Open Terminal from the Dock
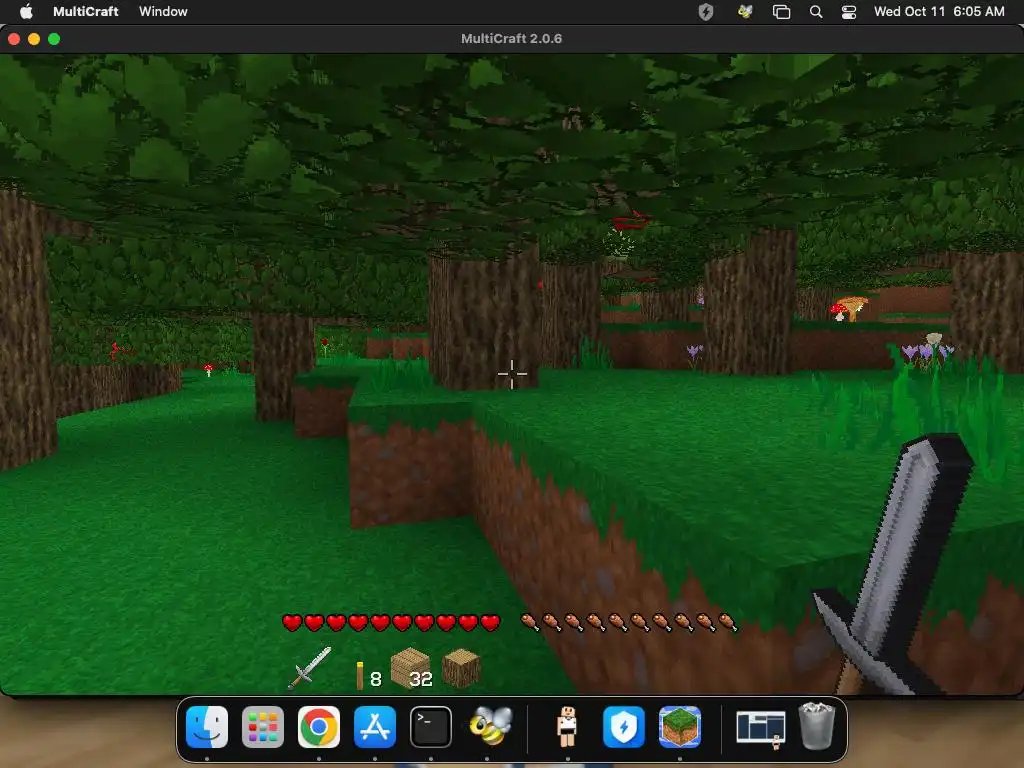The image size is (1024, 768). coord(431,727)
